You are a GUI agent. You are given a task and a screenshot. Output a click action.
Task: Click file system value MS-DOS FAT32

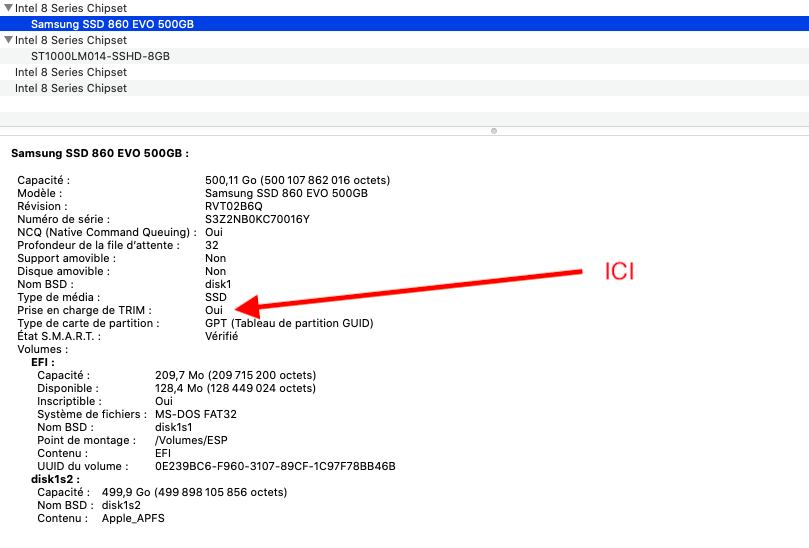196,414
